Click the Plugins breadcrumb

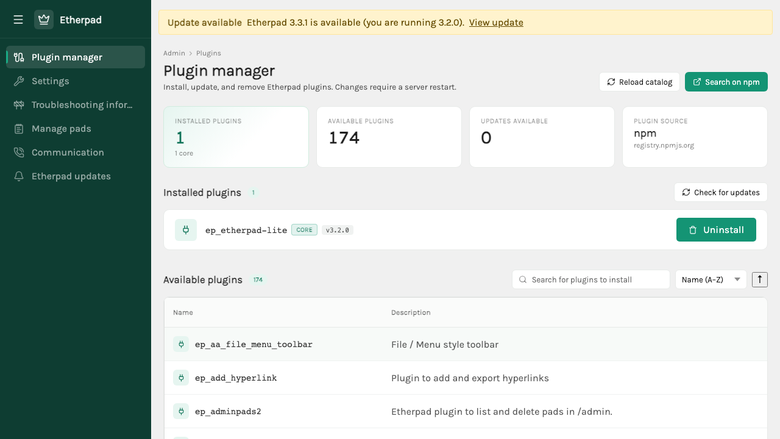208,53
